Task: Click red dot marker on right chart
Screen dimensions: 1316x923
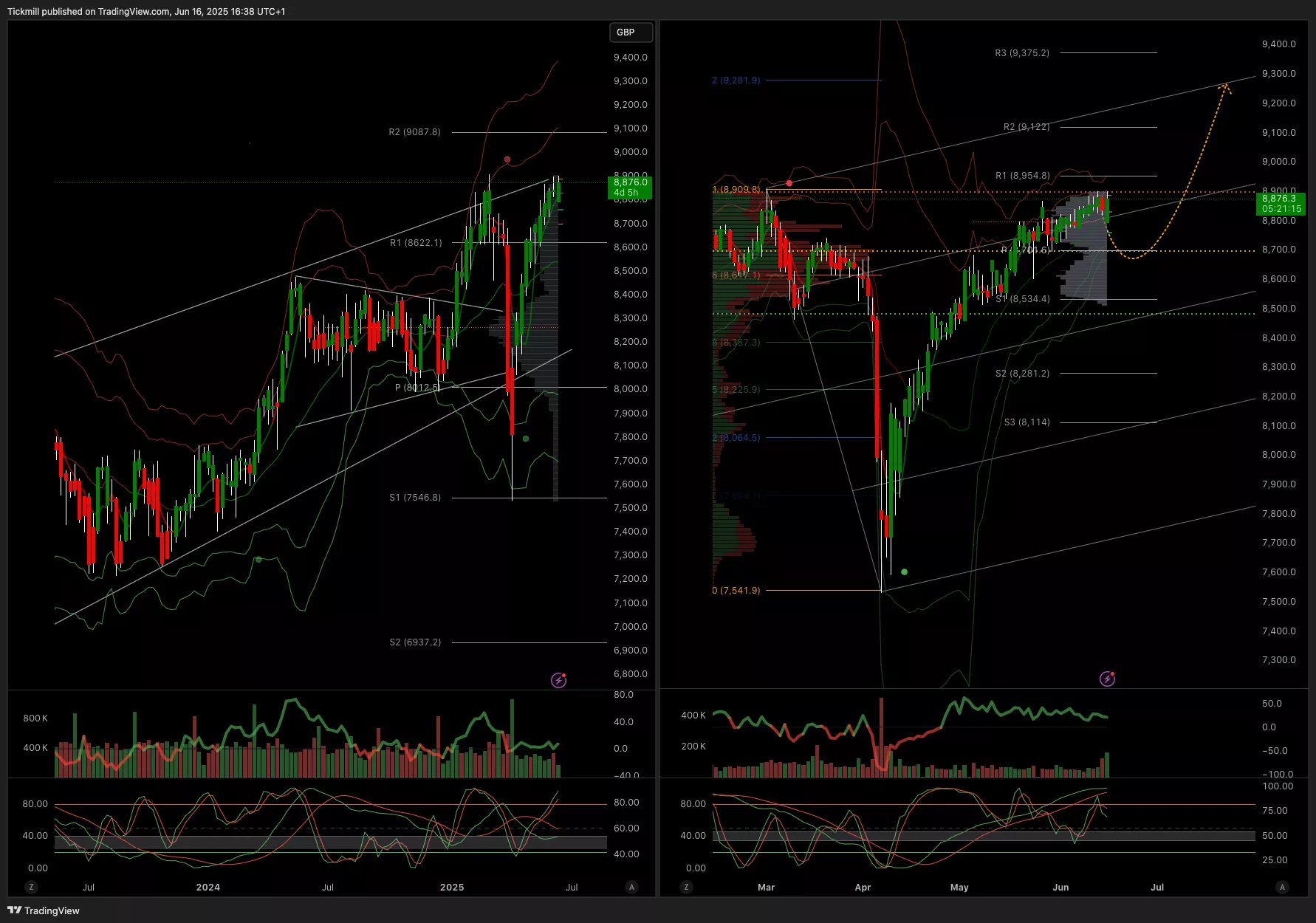Action: point(789,183)
